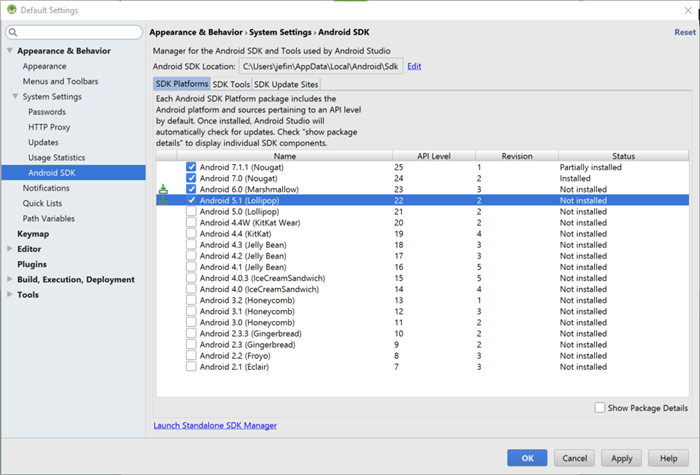Viewport: 700px width, 475px height.
Task: Open Usage Statistics settings
Action: click(x=56, y=157)
